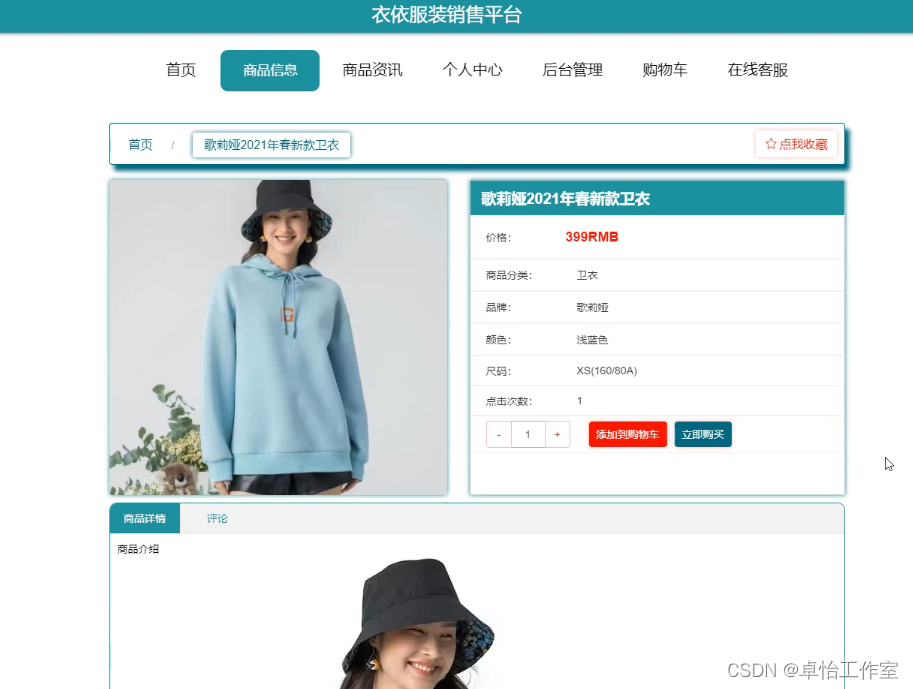Add item via 添加到购物车 button

coord(628,434)
